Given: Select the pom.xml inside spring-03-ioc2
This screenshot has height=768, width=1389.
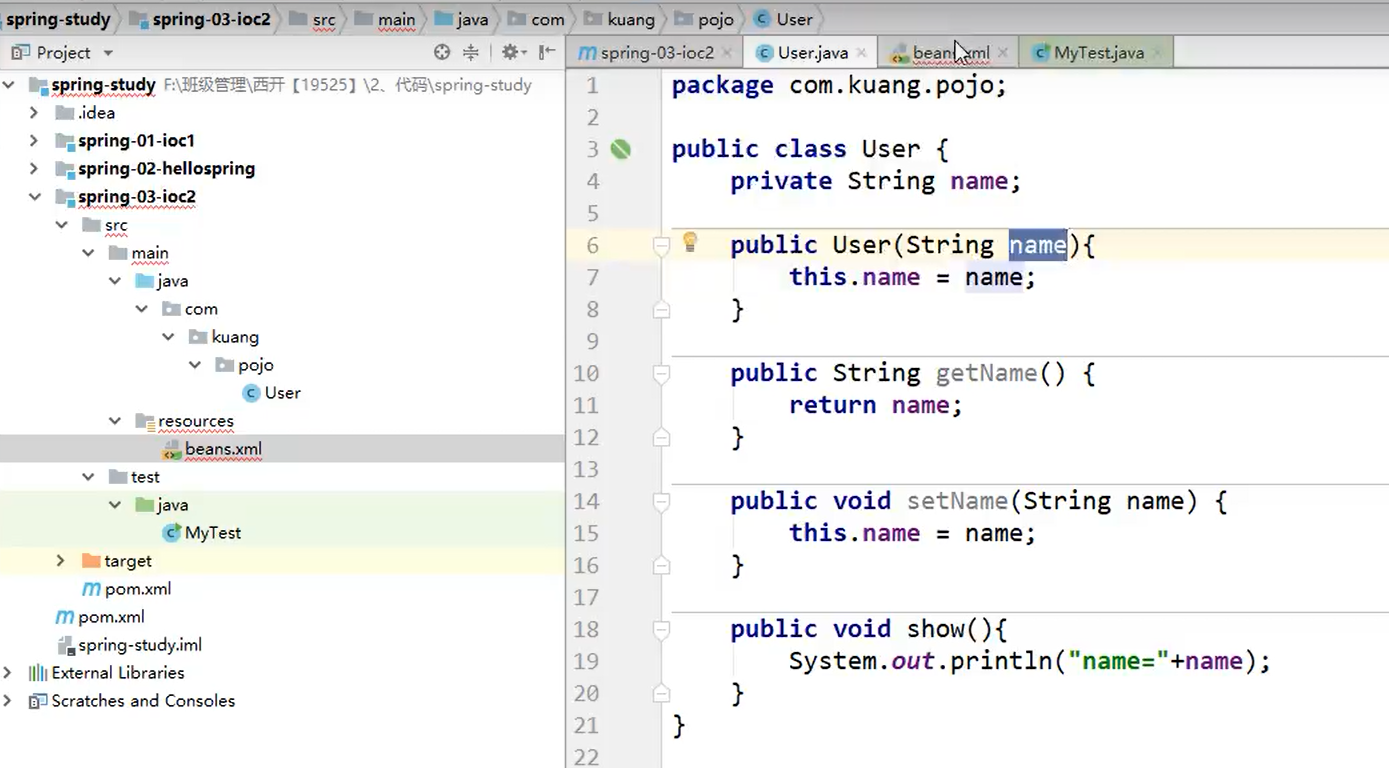Looking at the screenshot, I should click(127, 589).
